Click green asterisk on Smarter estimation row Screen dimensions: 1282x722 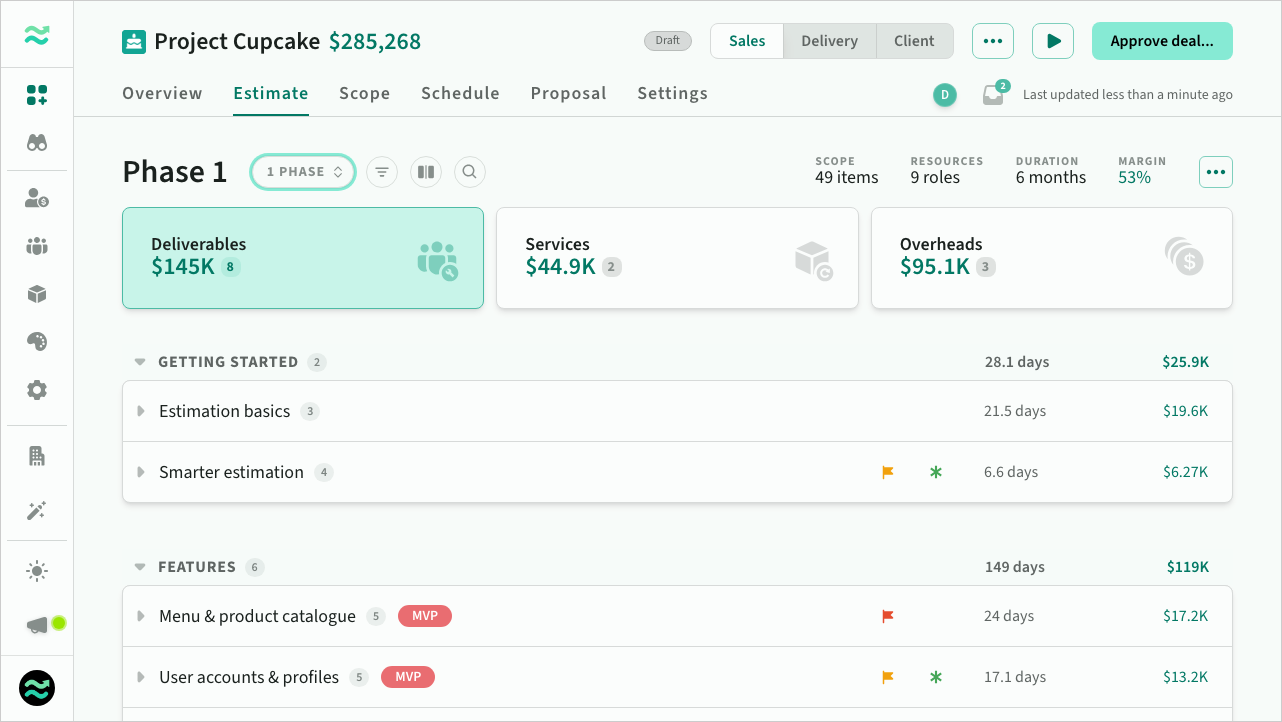coord(936,472)
